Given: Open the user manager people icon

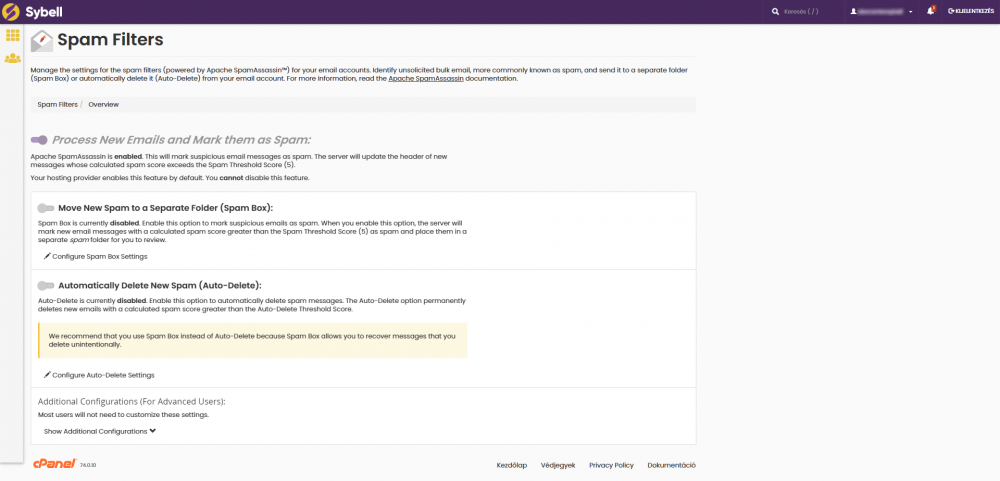Looking at the screenshot, I should [x=12, y=58].
